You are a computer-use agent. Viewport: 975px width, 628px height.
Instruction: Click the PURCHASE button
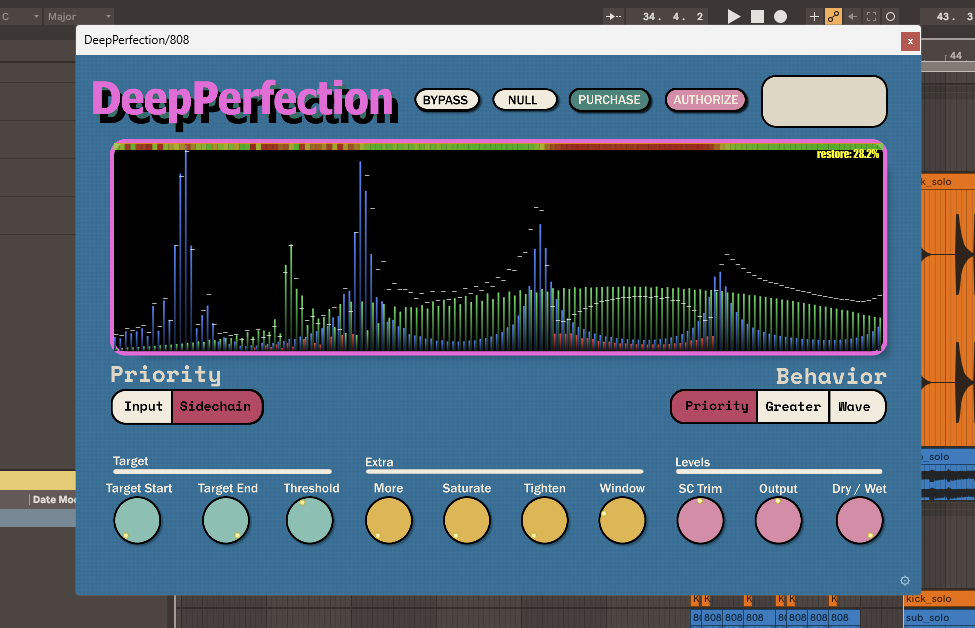point(609,100)
